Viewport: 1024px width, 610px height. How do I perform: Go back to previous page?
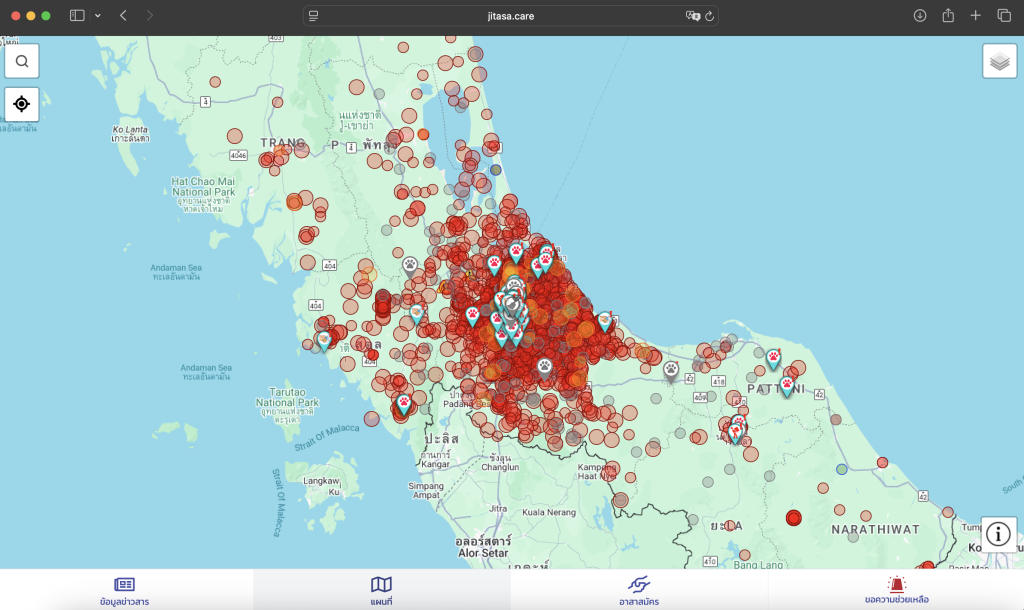coord(123,16)
